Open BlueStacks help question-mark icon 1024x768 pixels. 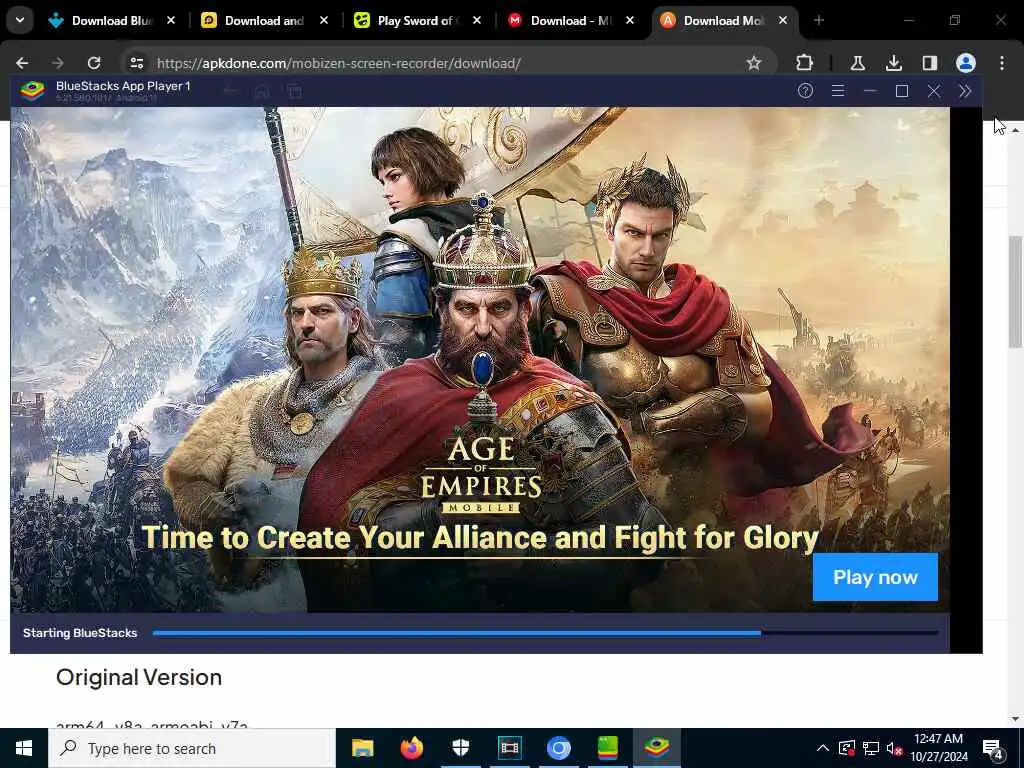coord(805,91)
